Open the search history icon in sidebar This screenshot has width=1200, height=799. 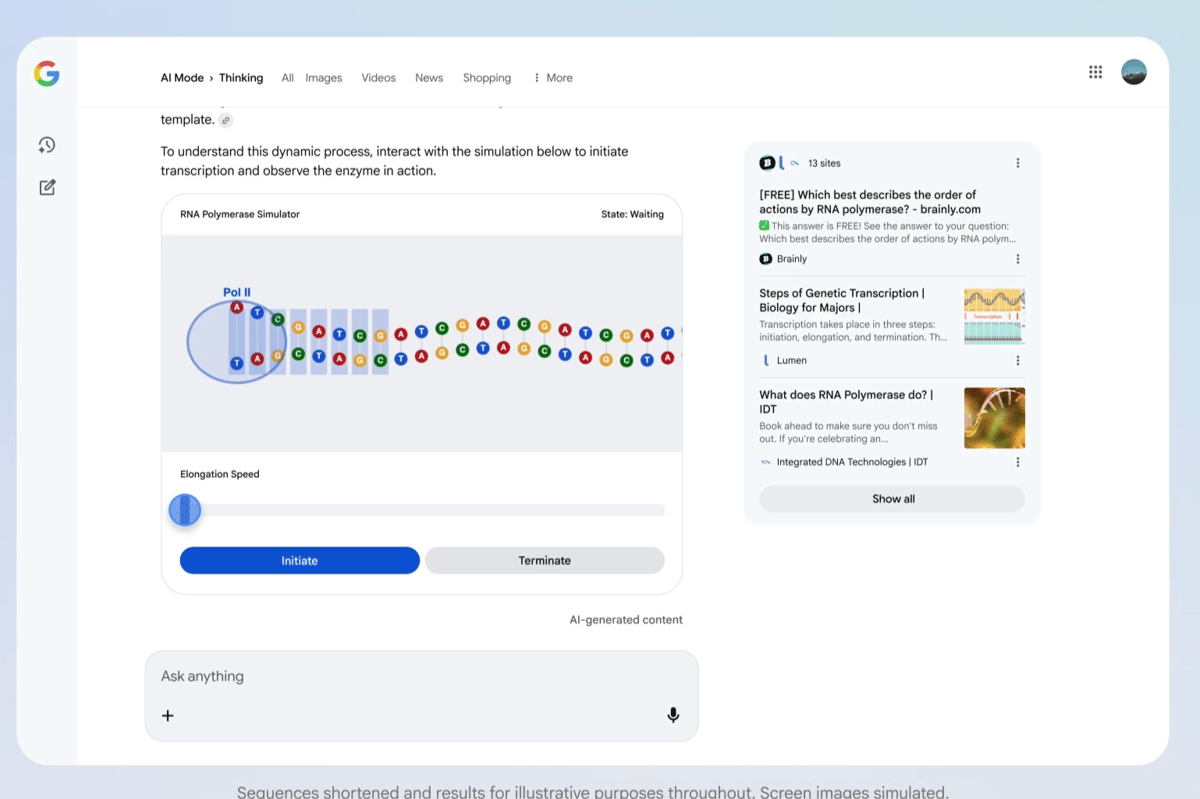pyautogui.click(x=47, y=145)
